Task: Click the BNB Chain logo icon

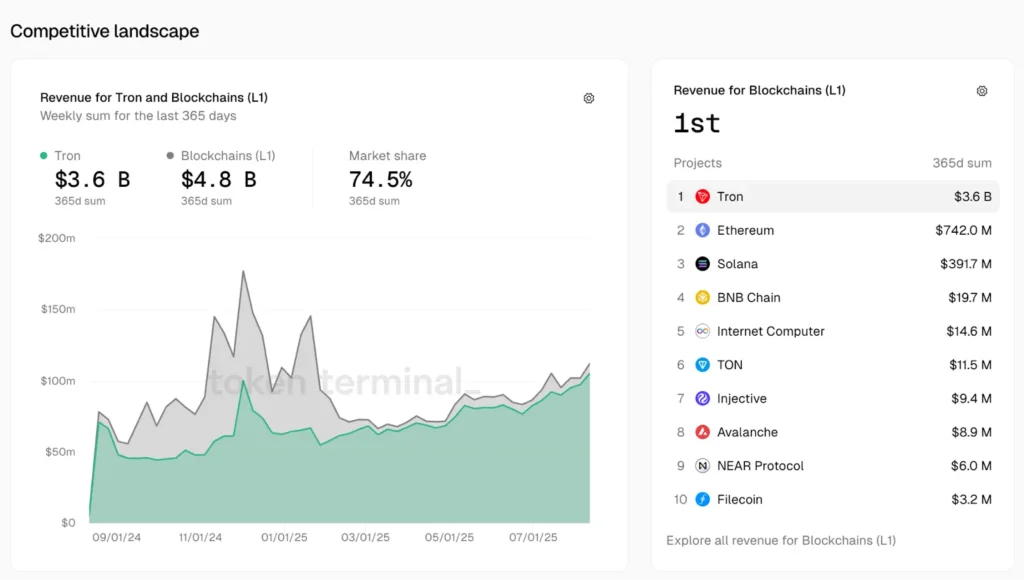Action: tap(702, 298)
